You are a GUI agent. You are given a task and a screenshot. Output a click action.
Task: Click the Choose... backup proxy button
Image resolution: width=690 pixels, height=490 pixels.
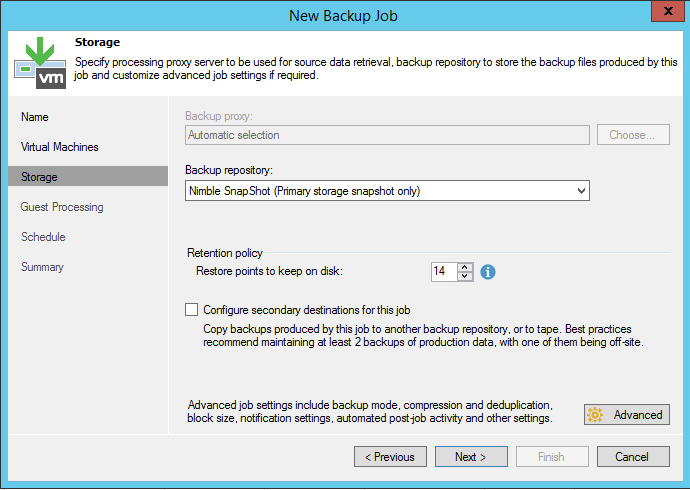(x=633, y=135)
